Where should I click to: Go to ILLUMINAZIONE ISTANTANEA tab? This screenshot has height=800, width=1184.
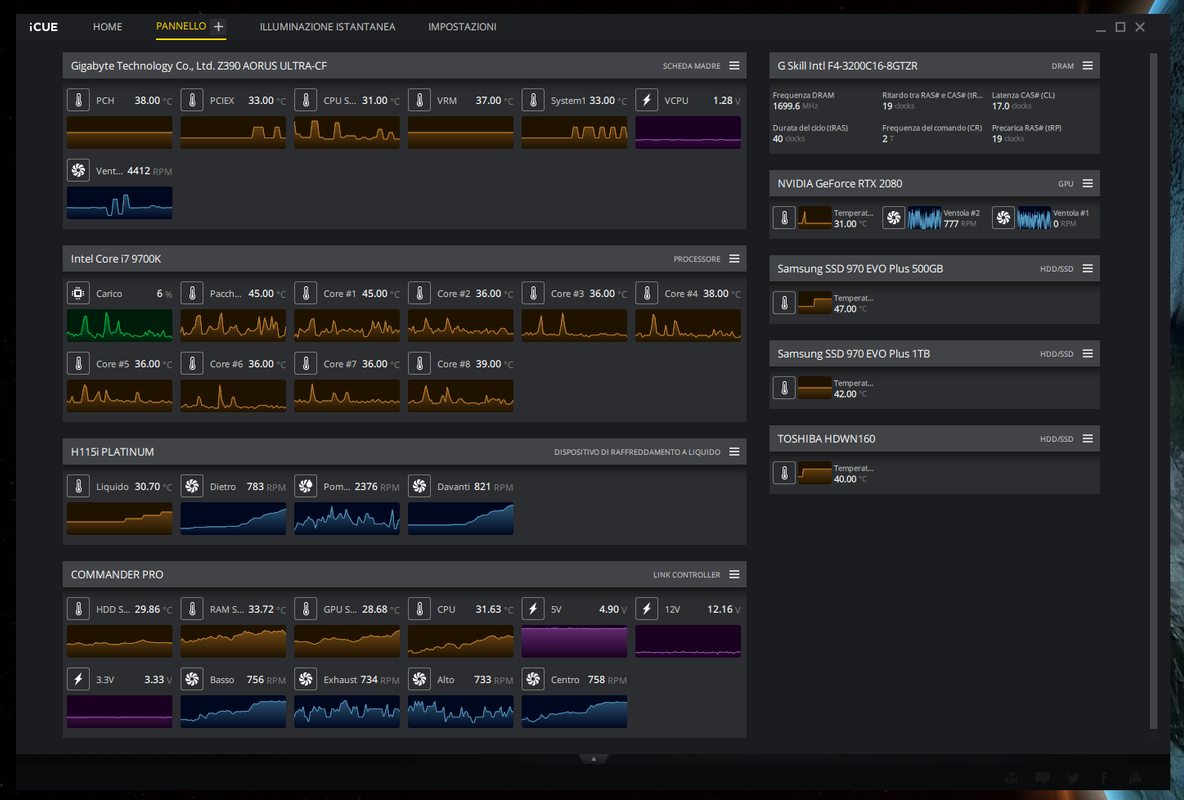327,26
